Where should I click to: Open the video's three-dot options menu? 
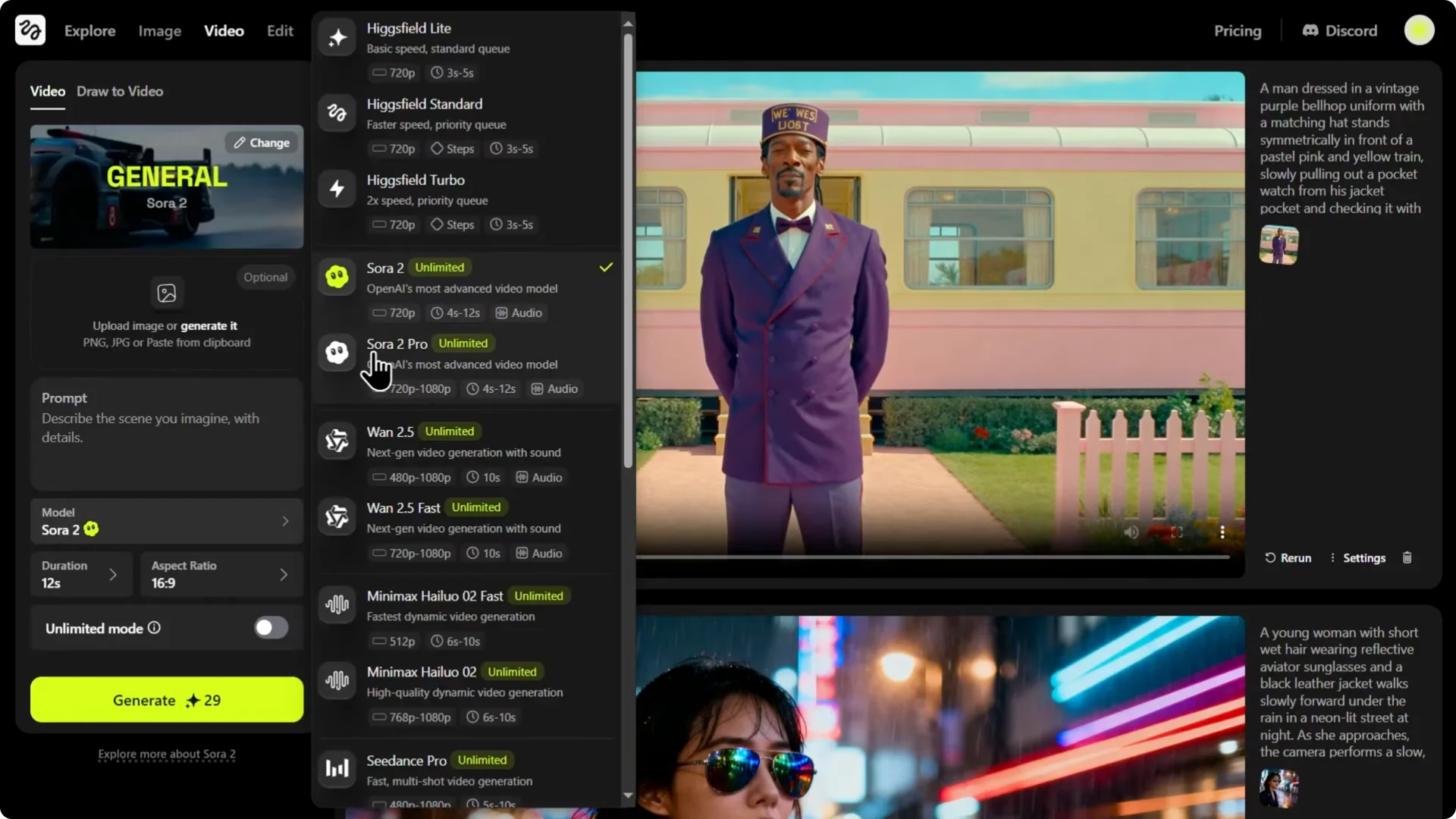click(1222, 532)
